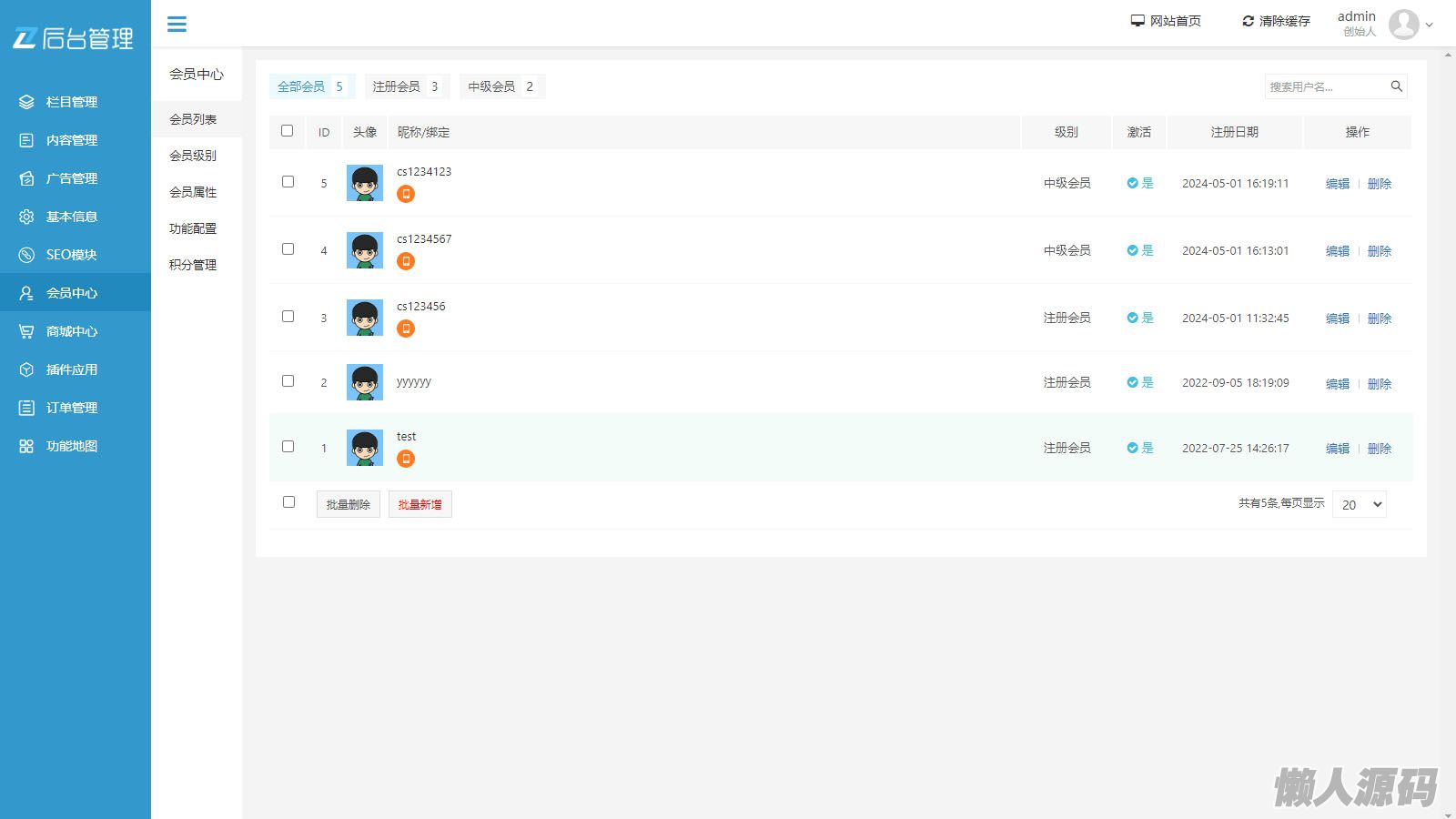1456x819 pixels.
Task: Click the 批量删除 button
Action: click(x=348, y=504)
